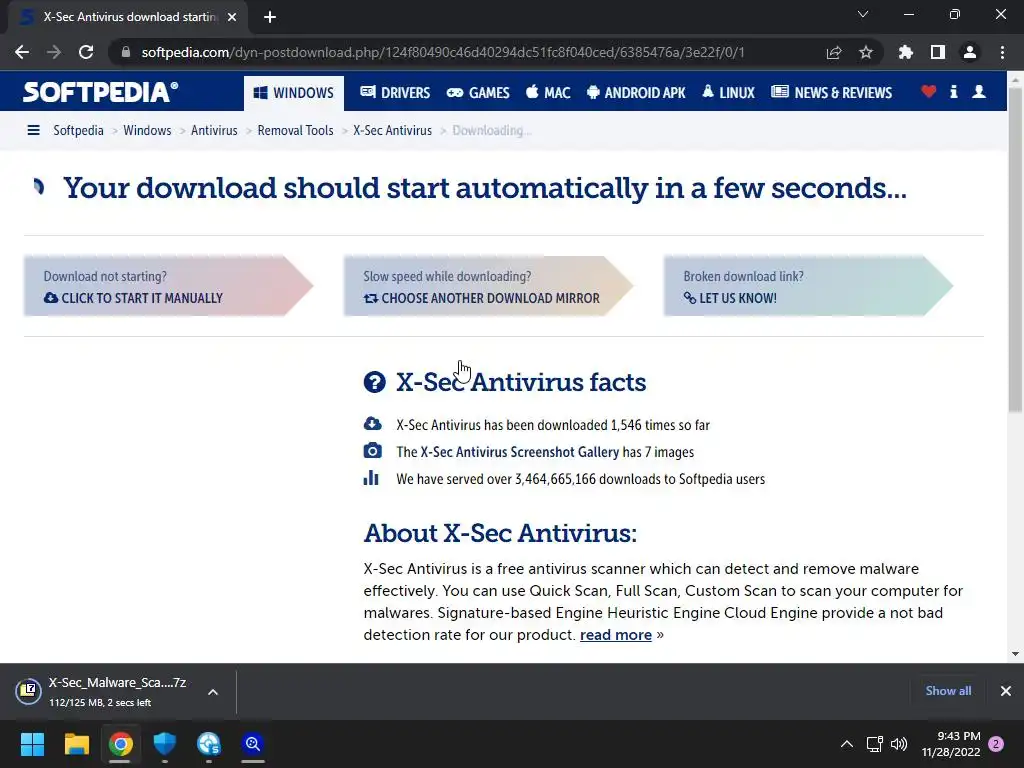Go to X-Sec Antivirus breadcrumb link

392,131
